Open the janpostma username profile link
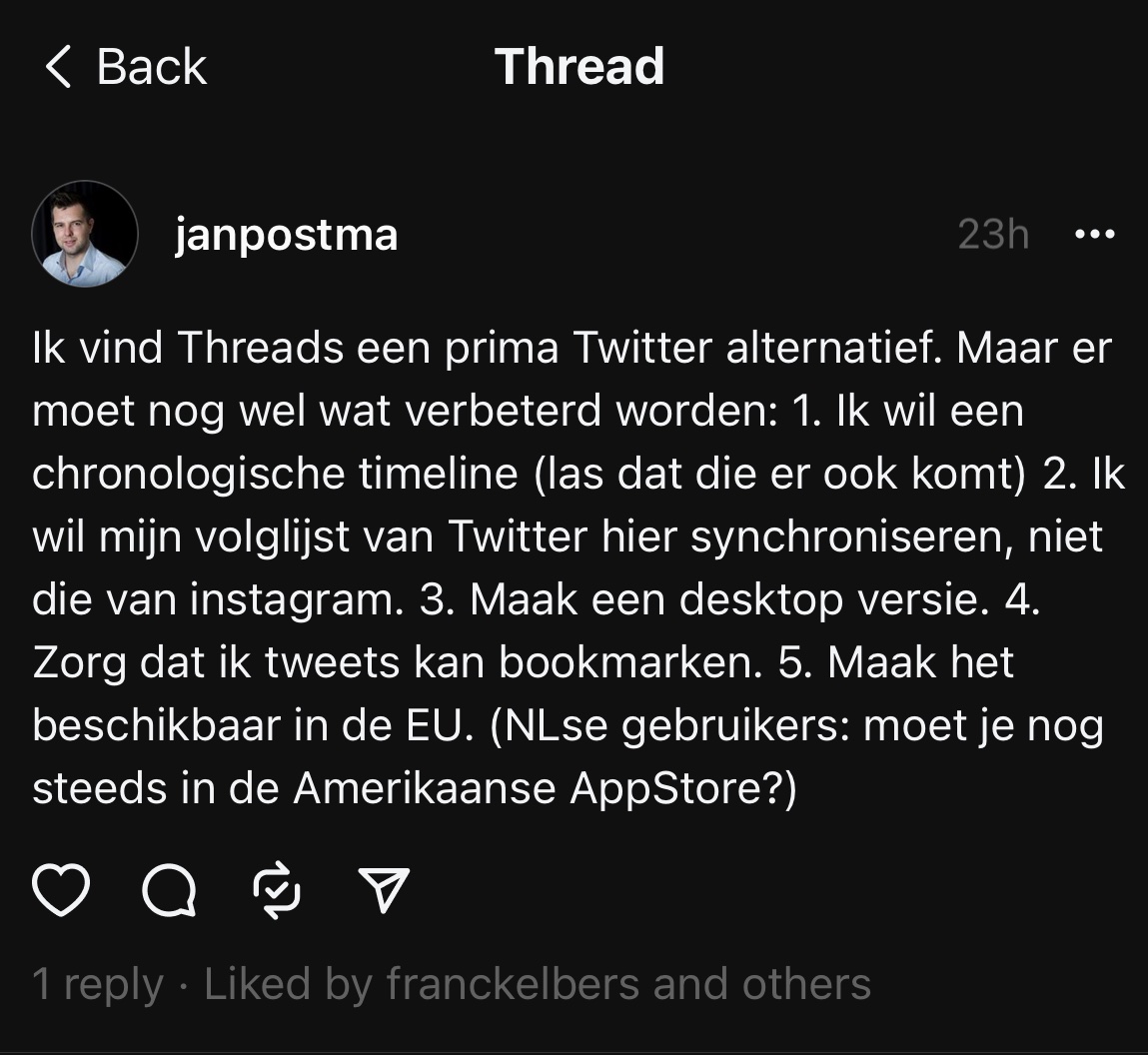1148x1055 pixels. tap(286, 236)
